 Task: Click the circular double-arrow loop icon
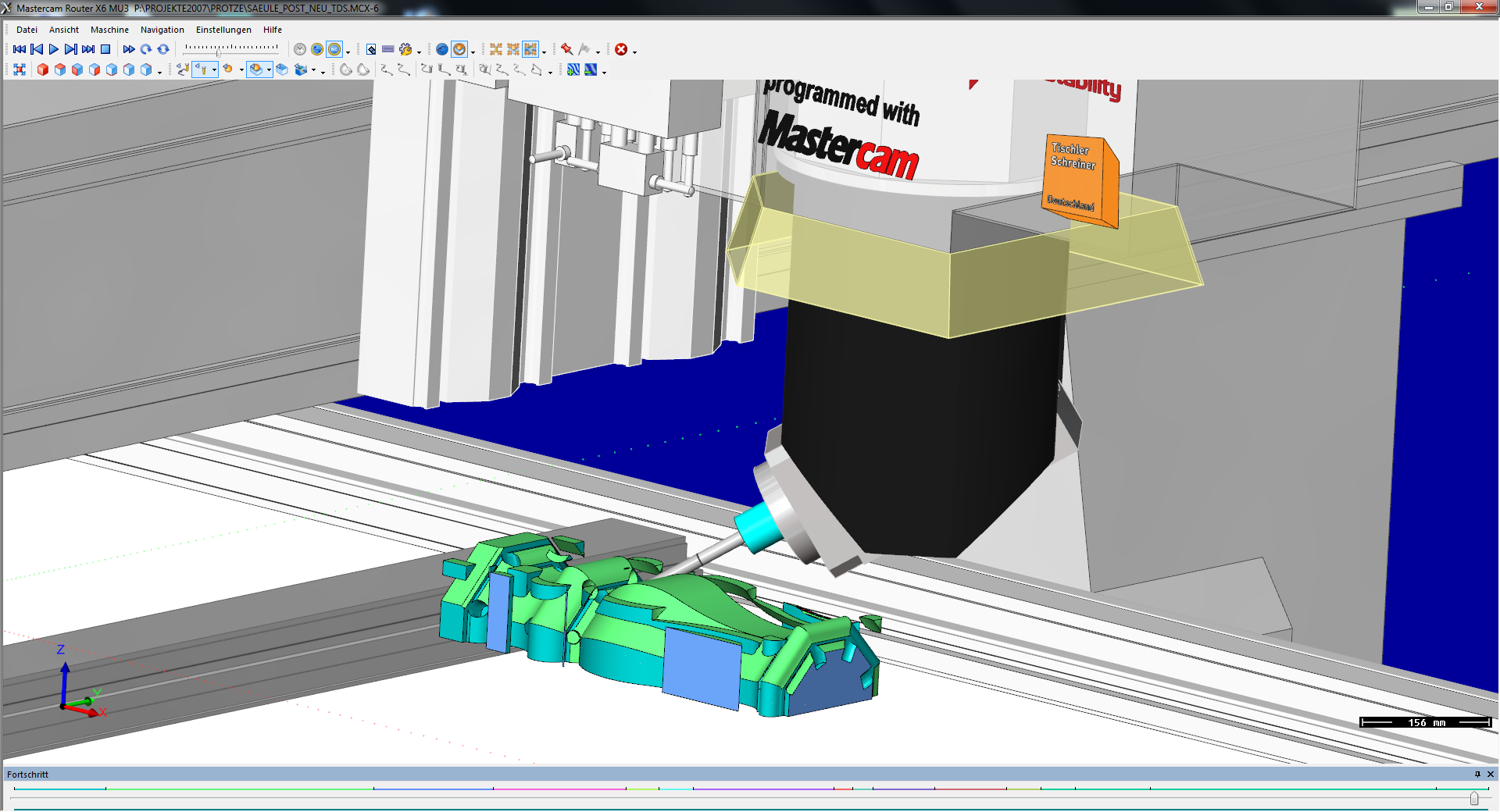[x=163, y=49]
